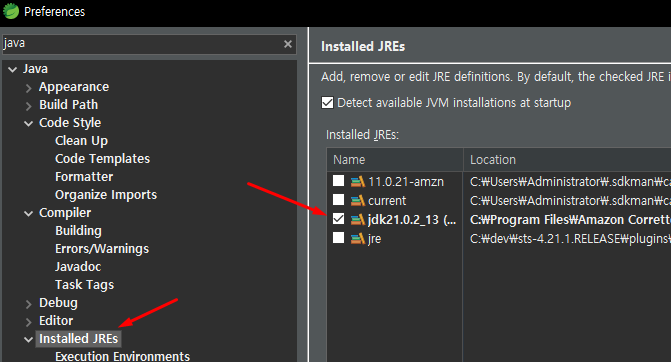Viewport: 671px width, 362px height.
Task: Open Execution Environments page
Action: click(122, 356)
